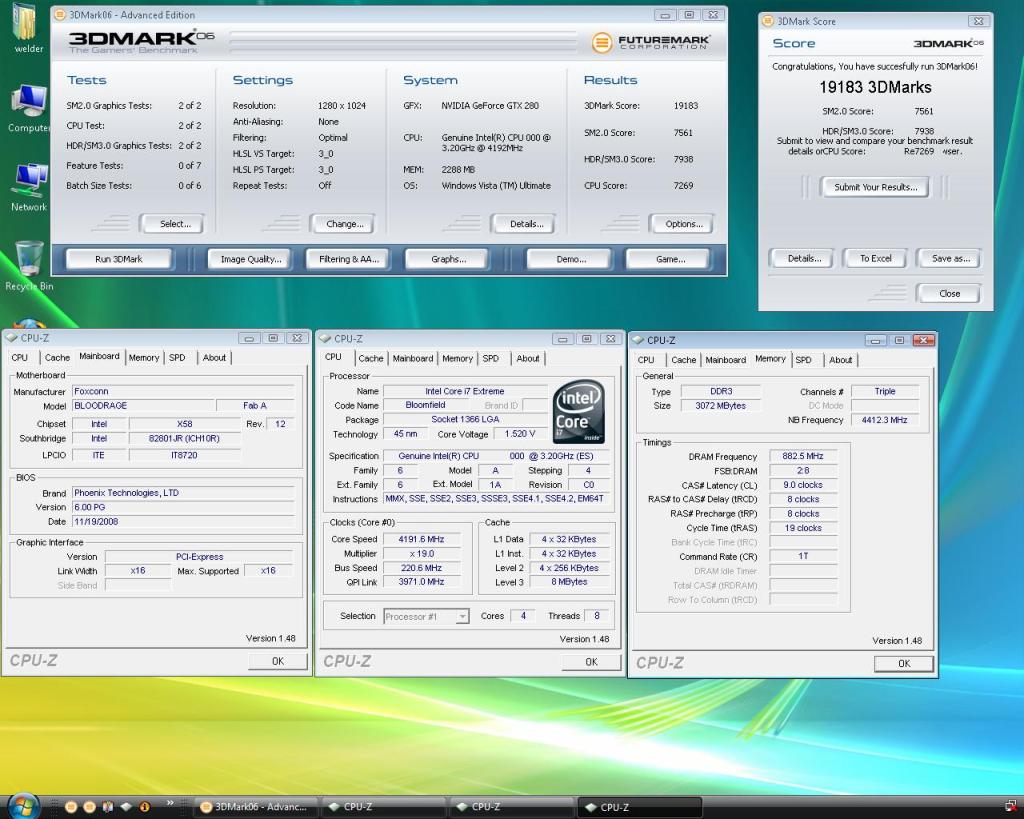
Task: Open the Network desktop icon
Action: [29, 188]
